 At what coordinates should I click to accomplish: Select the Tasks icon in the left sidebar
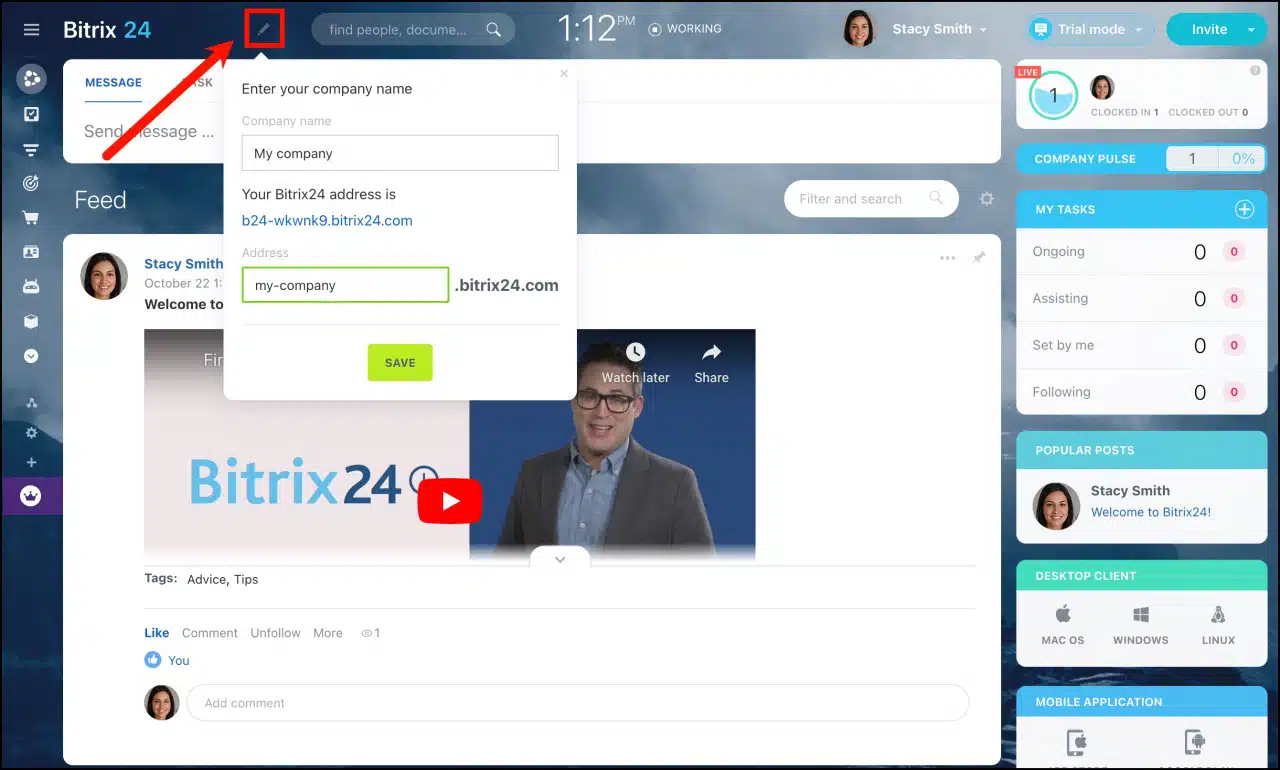pyautogui.click(x=31, y=115)
